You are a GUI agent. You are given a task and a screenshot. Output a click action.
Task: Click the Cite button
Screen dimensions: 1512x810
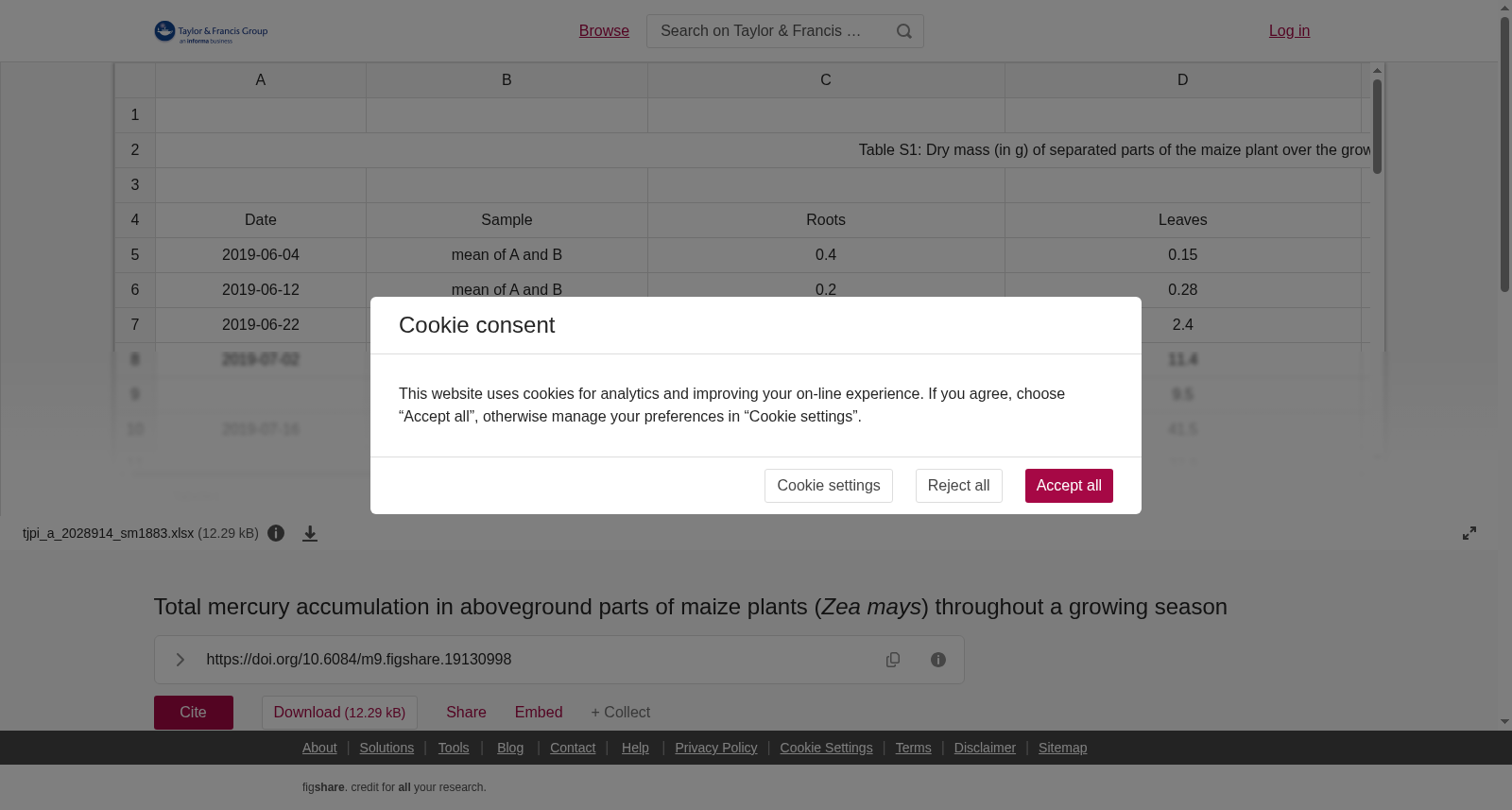194,713
